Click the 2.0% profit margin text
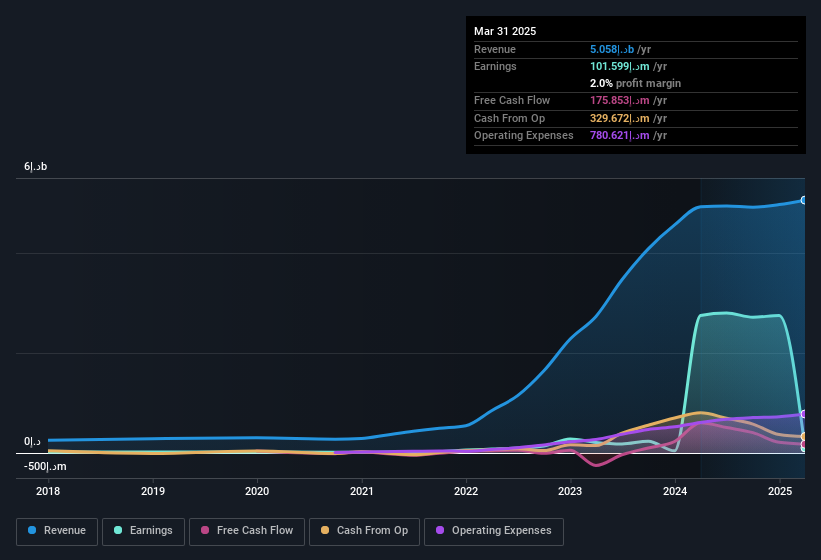This screenshot has height=560, width=821. pyautogui.click(x=635, y=83)
